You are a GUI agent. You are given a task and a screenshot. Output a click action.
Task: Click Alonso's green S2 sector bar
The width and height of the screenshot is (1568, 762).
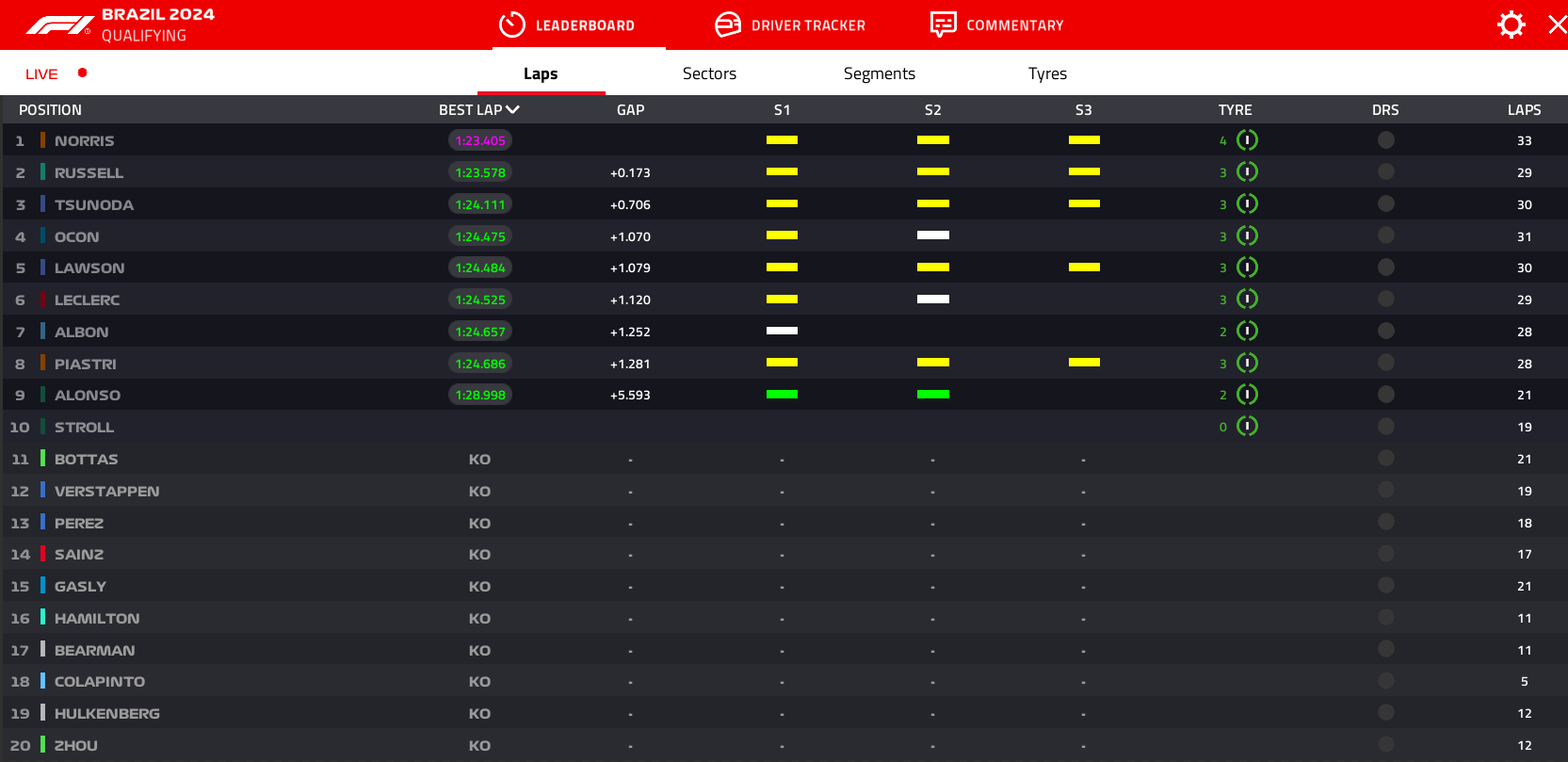pos(933,395)
